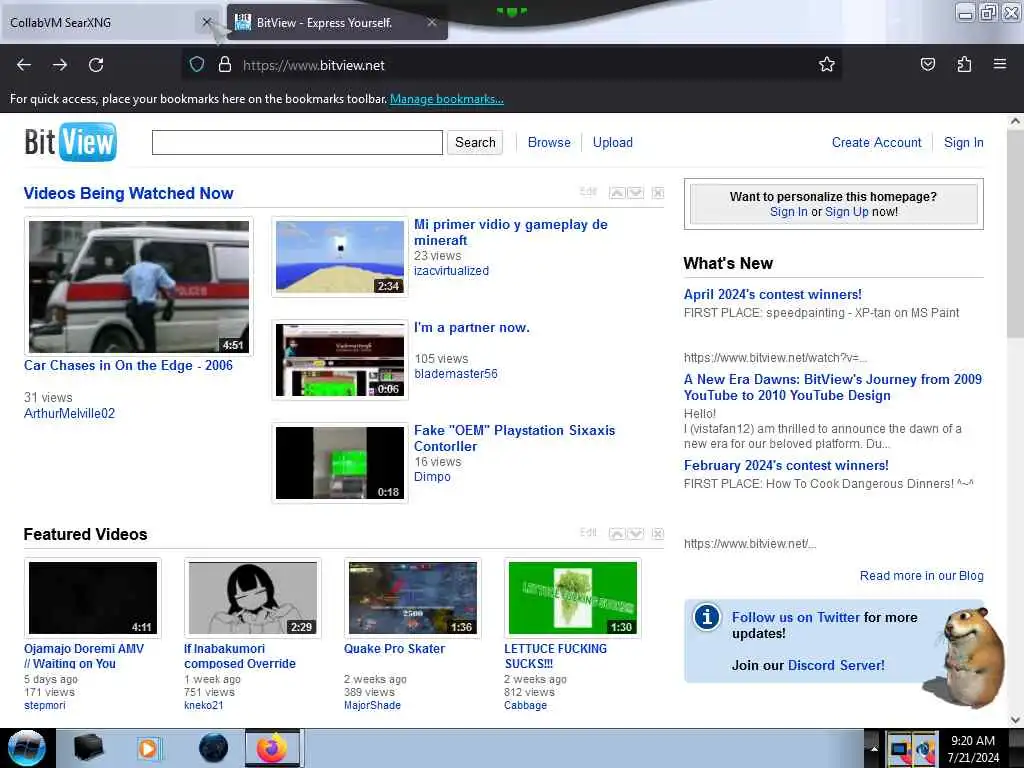Open the blademaster56 channel link
Image resolution: width=1024 pixels, height=768 pixels.
click(x=456, y=374)
